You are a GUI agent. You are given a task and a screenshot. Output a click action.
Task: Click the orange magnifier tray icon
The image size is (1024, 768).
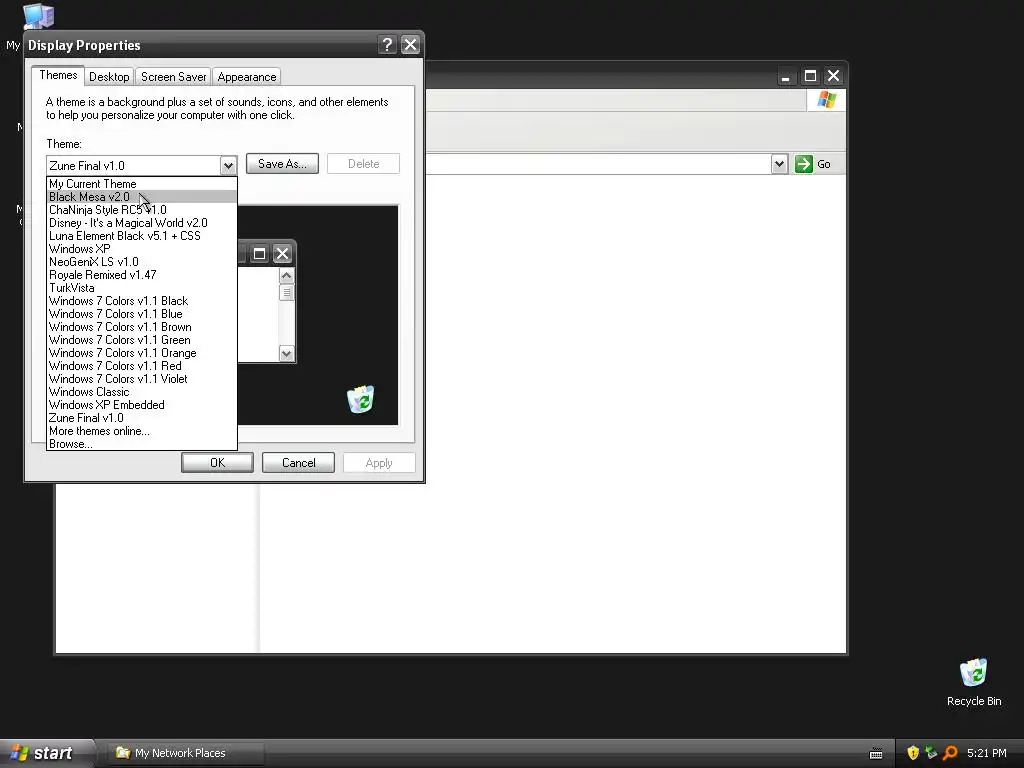point(950,753)
